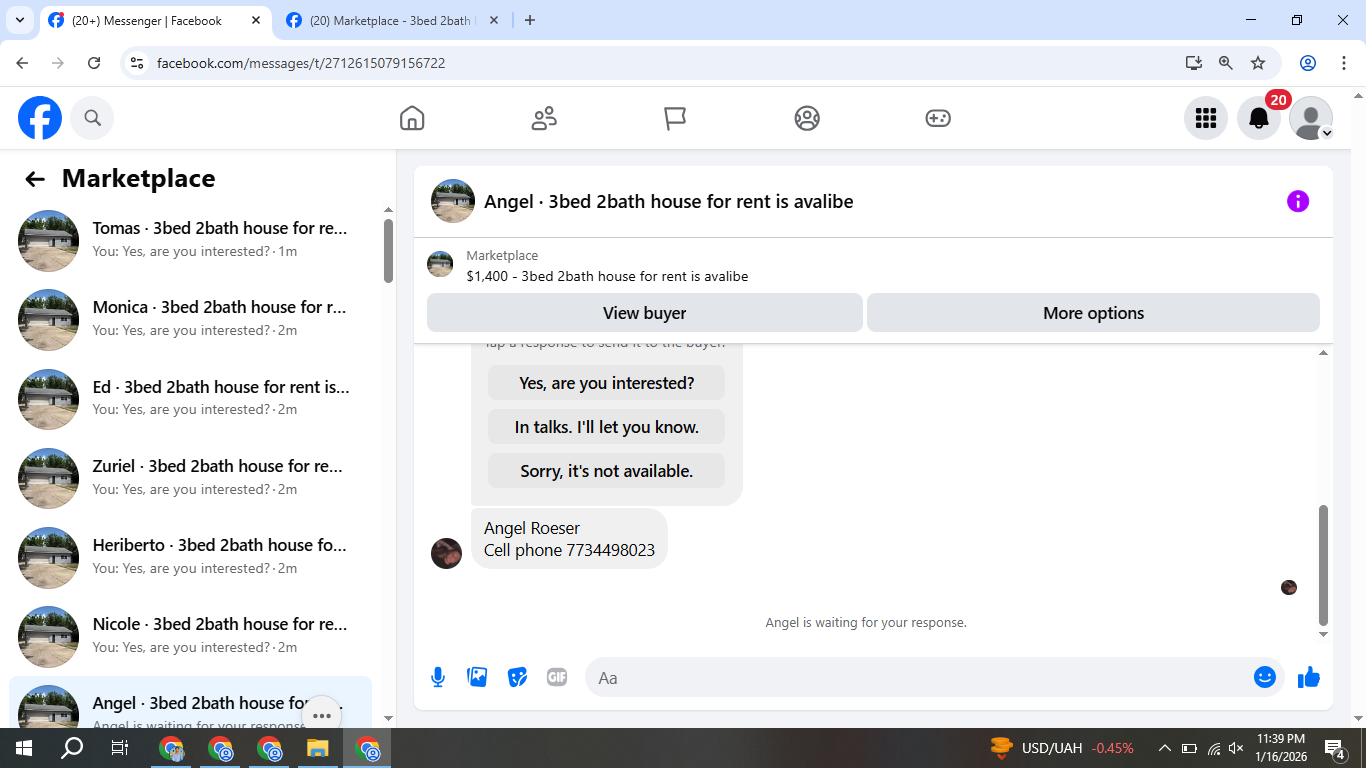Open Heriberto conversation in list

190,556
